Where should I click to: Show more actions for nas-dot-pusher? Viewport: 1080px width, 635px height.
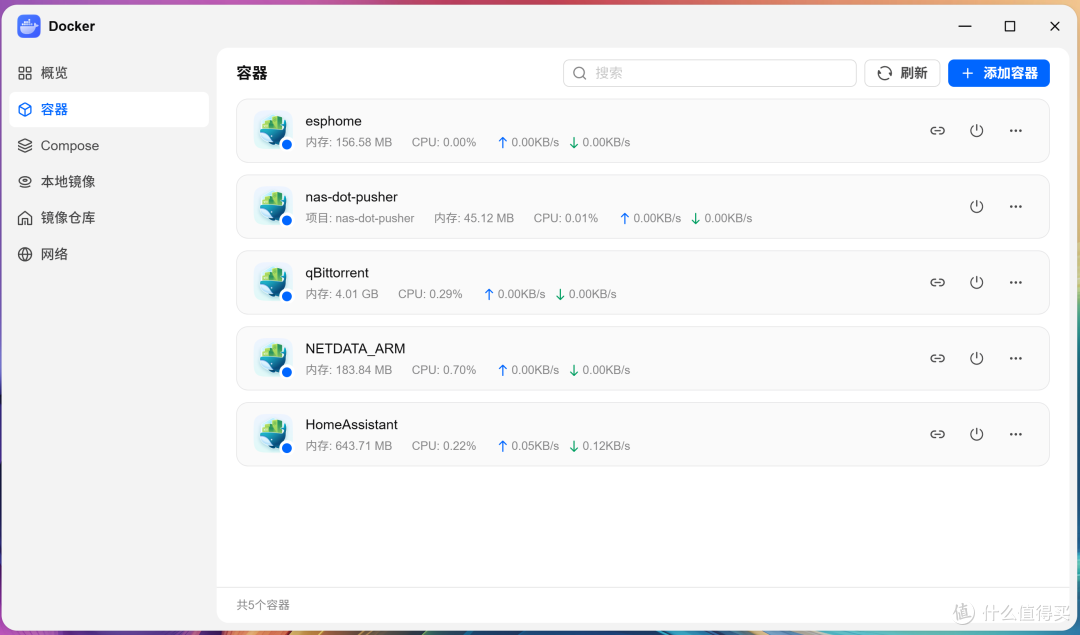[1016, 207]
